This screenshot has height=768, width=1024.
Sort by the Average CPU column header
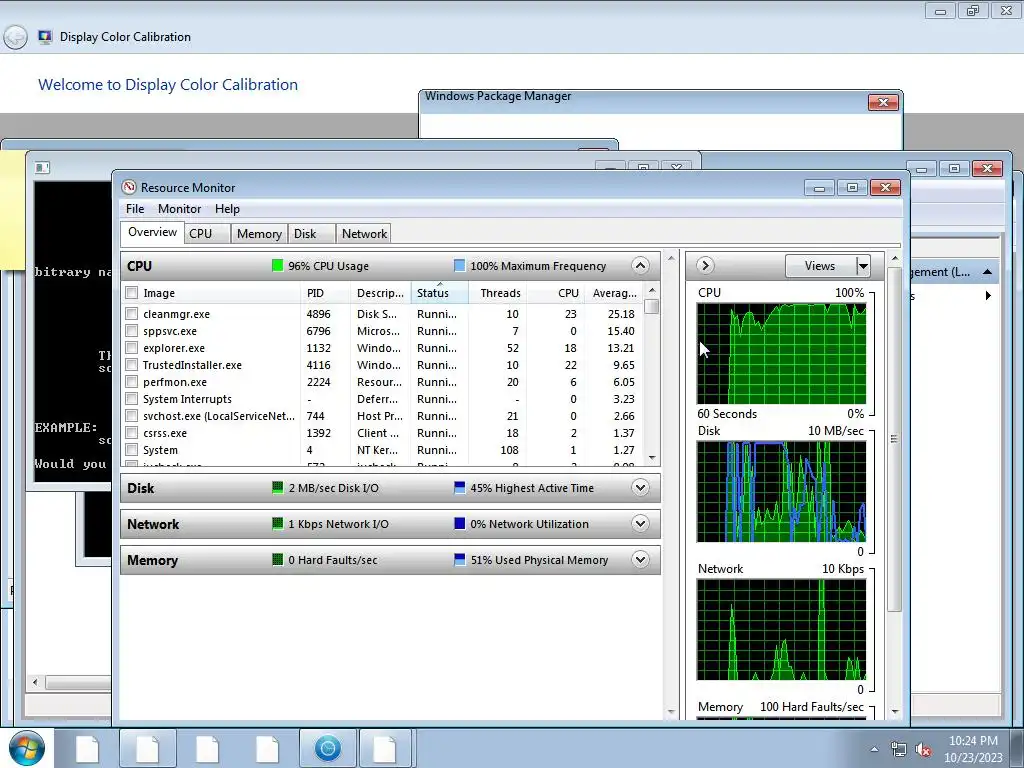[x=613, y=293]
